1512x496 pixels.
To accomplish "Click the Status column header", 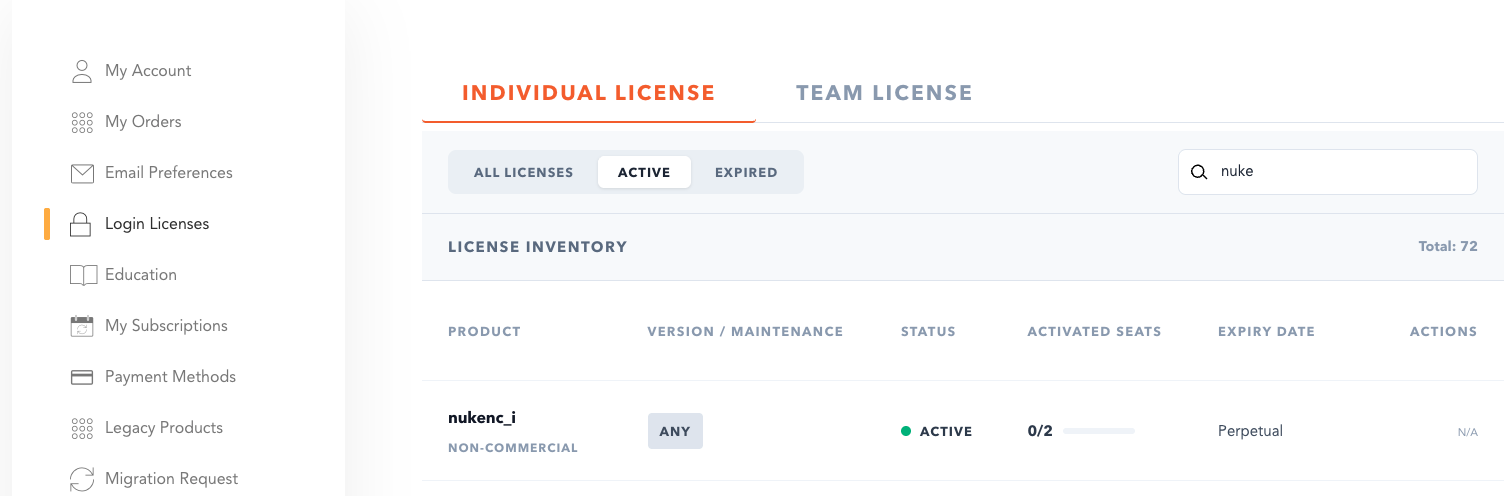I will [x=928, y=331].
